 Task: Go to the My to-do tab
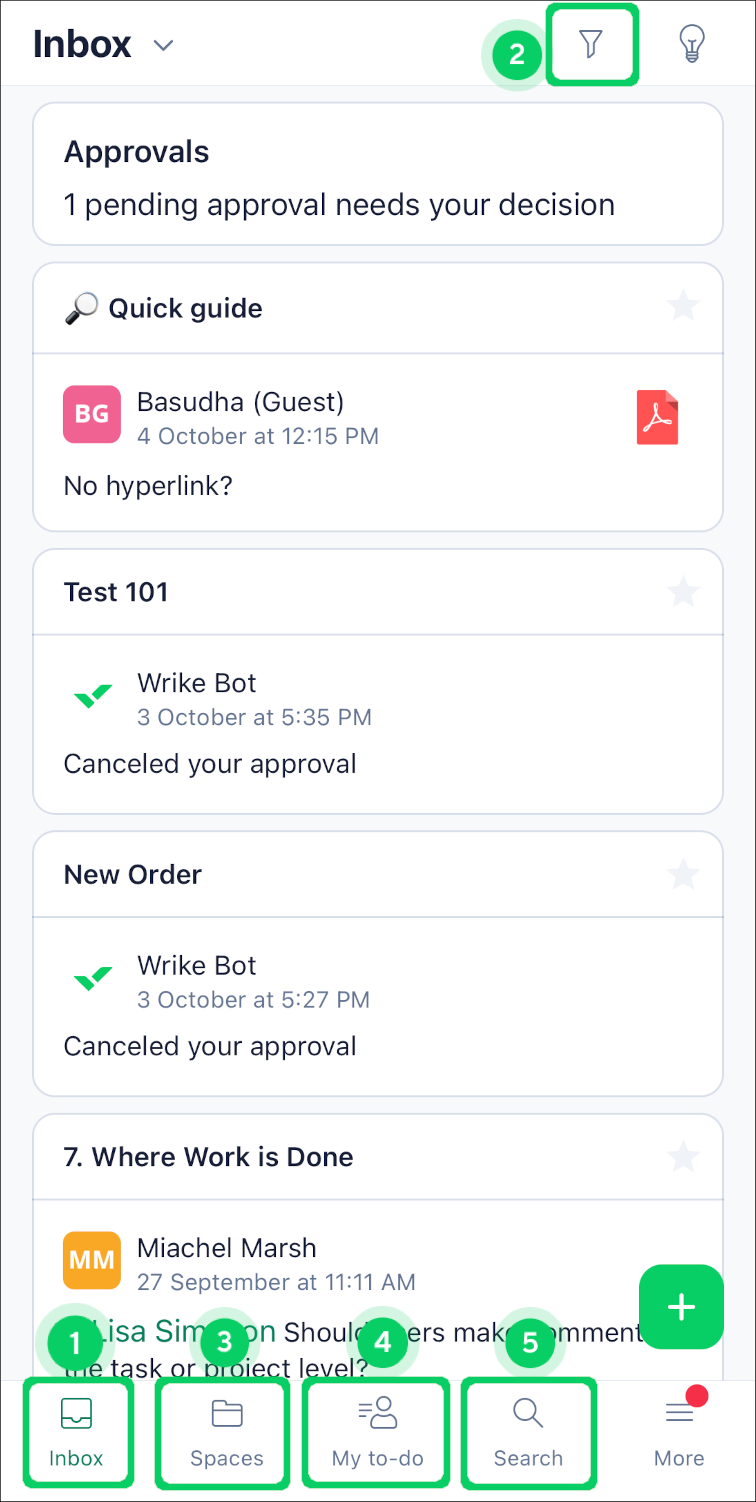coord(378,1434)
